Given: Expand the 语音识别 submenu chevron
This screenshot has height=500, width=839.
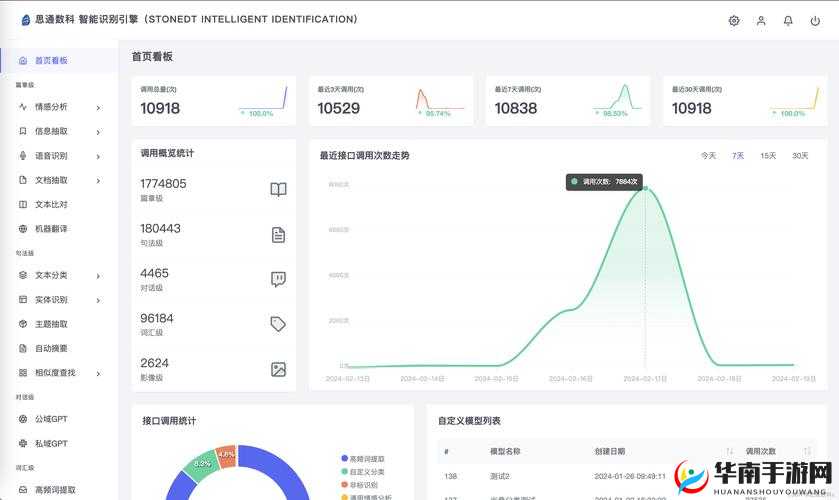Looking at the screenshot, I should click(x=98, y=156).
